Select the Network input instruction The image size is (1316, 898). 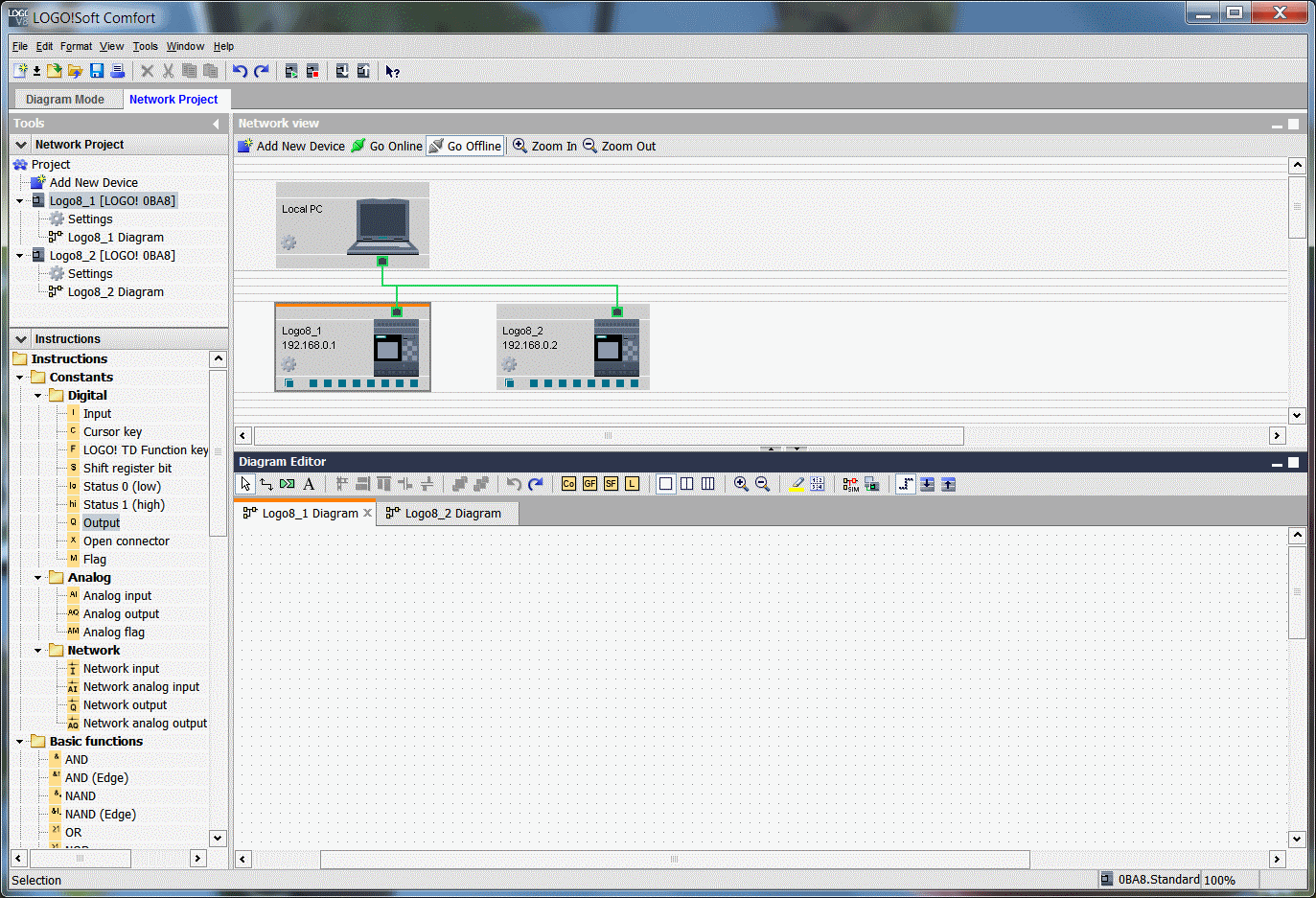coord(121,669)
